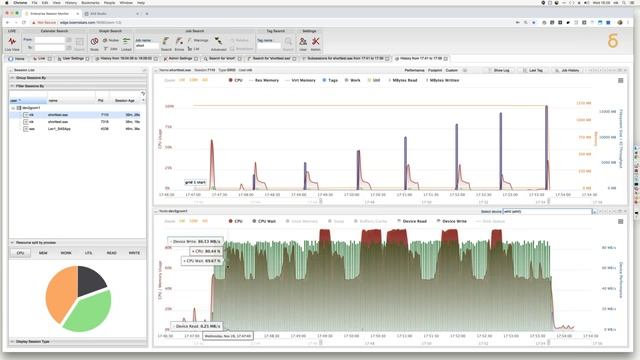Screen dimensions: 640x360
Task: Show MEM split in pie chart
Action: (43, 253)
